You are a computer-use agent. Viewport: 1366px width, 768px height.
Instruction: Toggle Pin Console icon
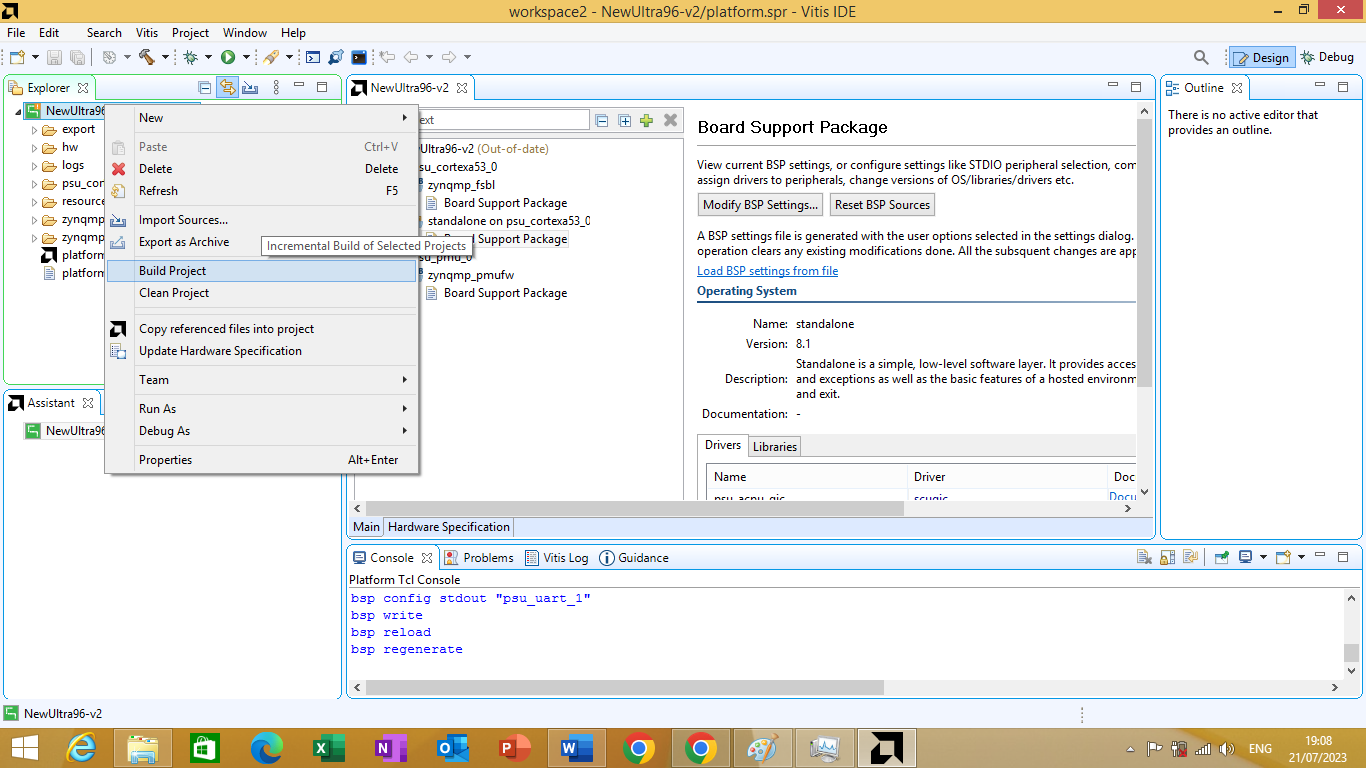1222,558
